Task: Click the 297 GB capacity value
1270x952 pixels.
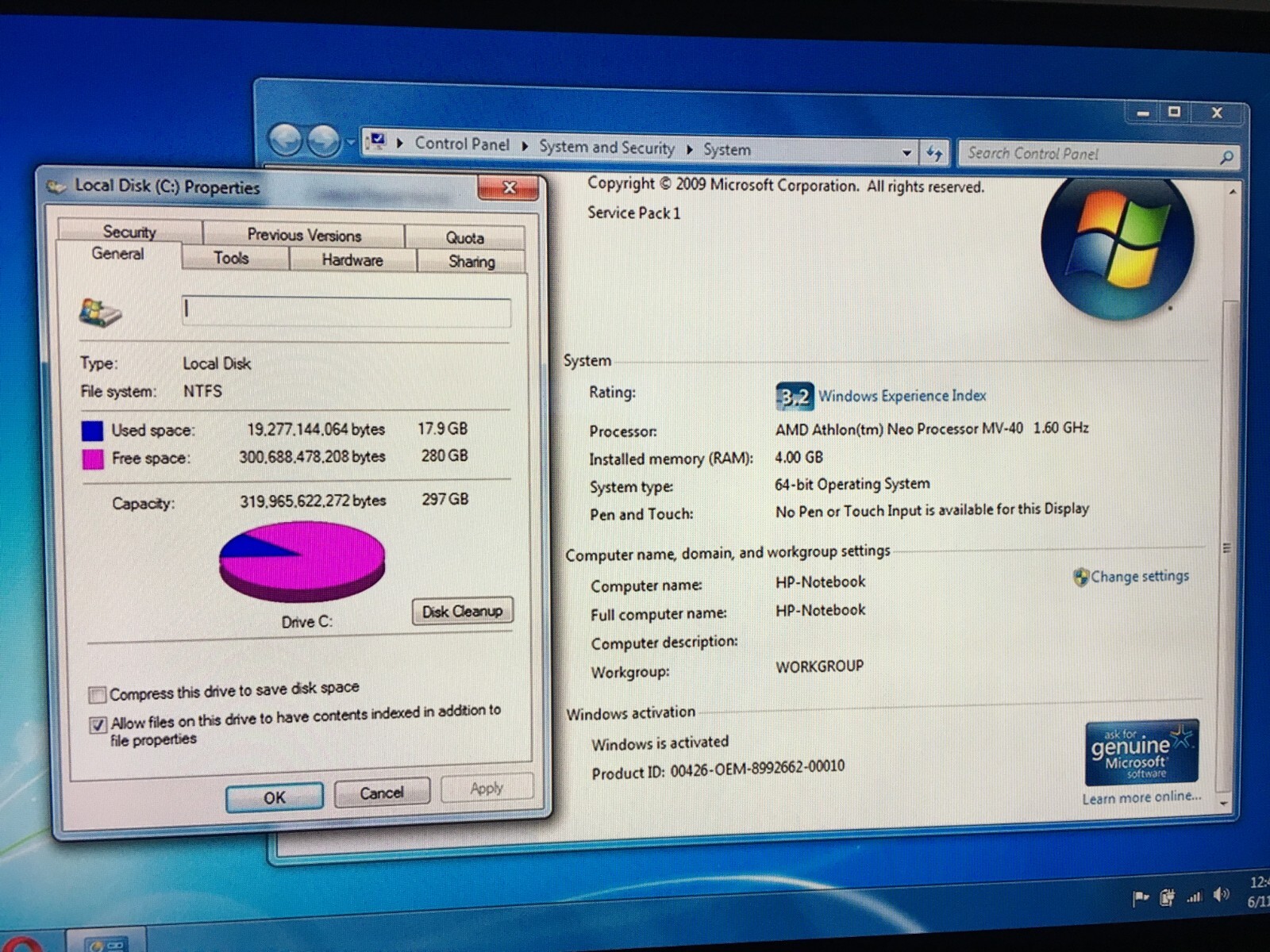Action: click(445, 499)
